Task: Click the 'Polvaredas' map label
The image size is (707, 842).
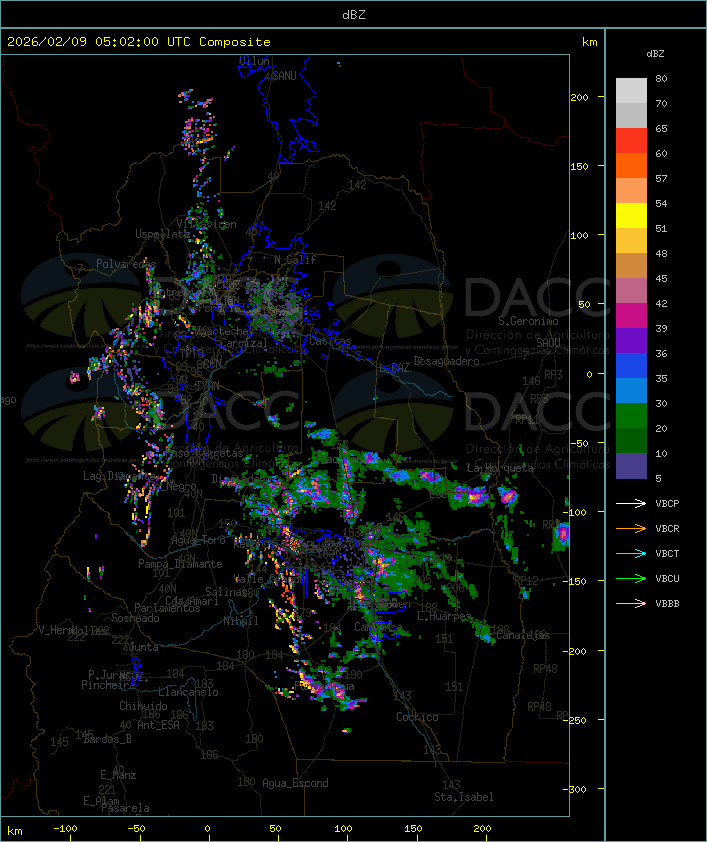Action: point(126,264)
